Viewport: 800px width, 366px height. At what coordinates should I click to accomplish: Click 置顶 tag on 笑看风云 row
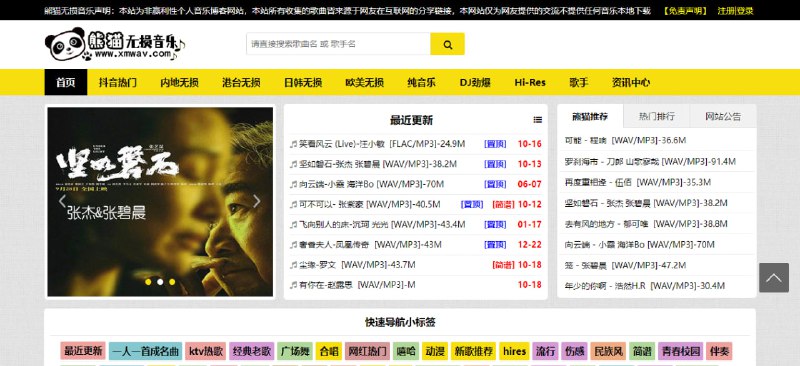(x=495, y=144)
